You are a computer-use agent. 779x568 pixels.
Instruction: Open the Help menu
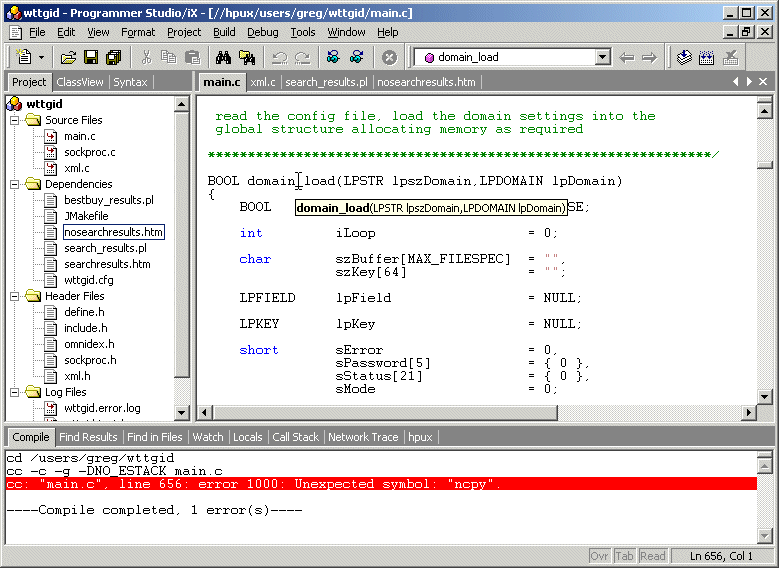(x=388, y=32)
